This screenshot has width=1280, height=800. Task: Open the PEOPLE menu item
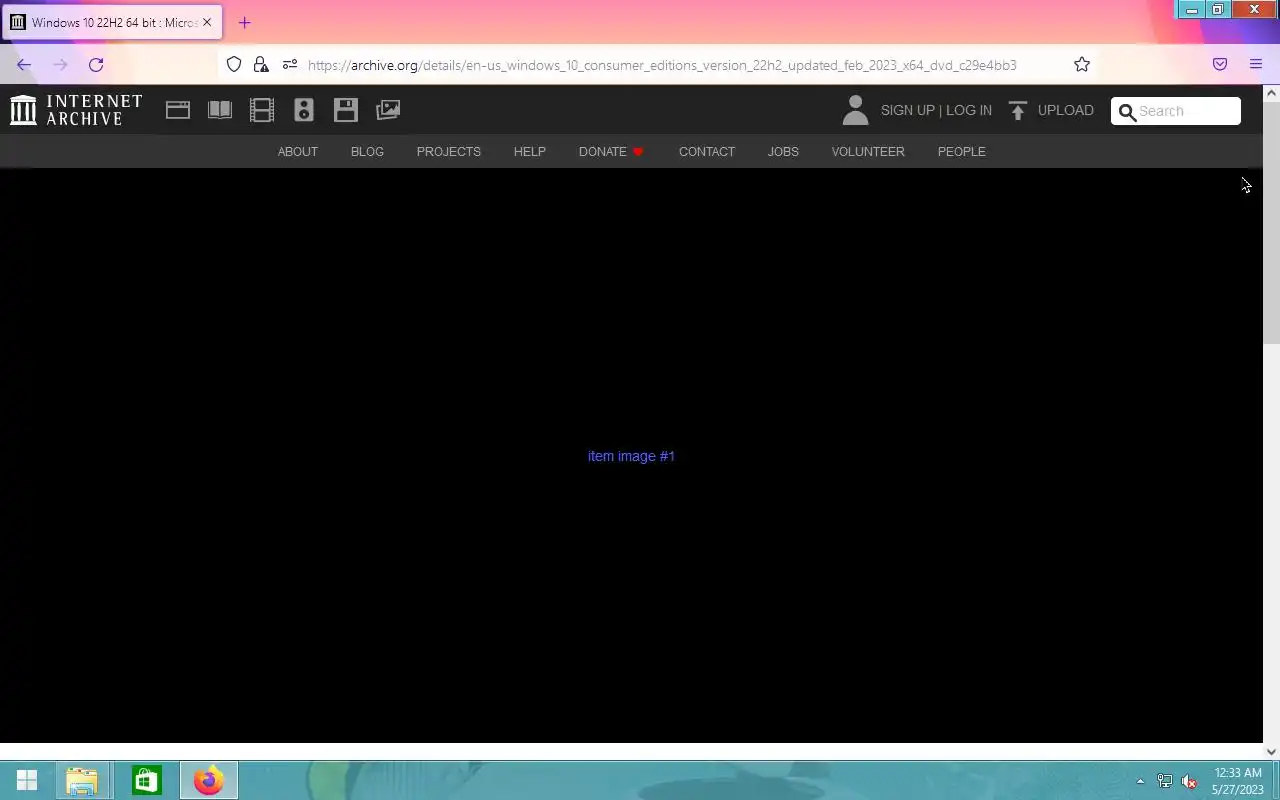coord(962,152)
